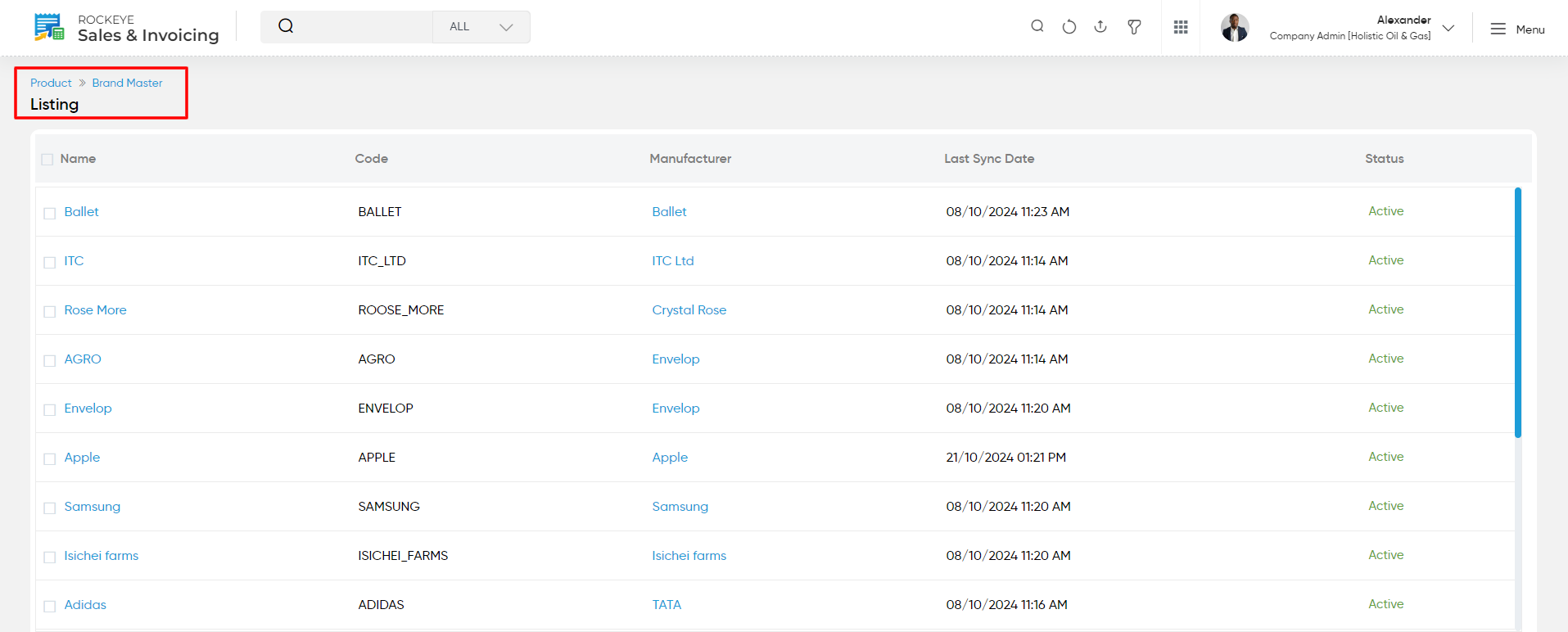This screenshot has height=632, width=1568.
Task: Sort by the Status column header
Action: 1385,158
